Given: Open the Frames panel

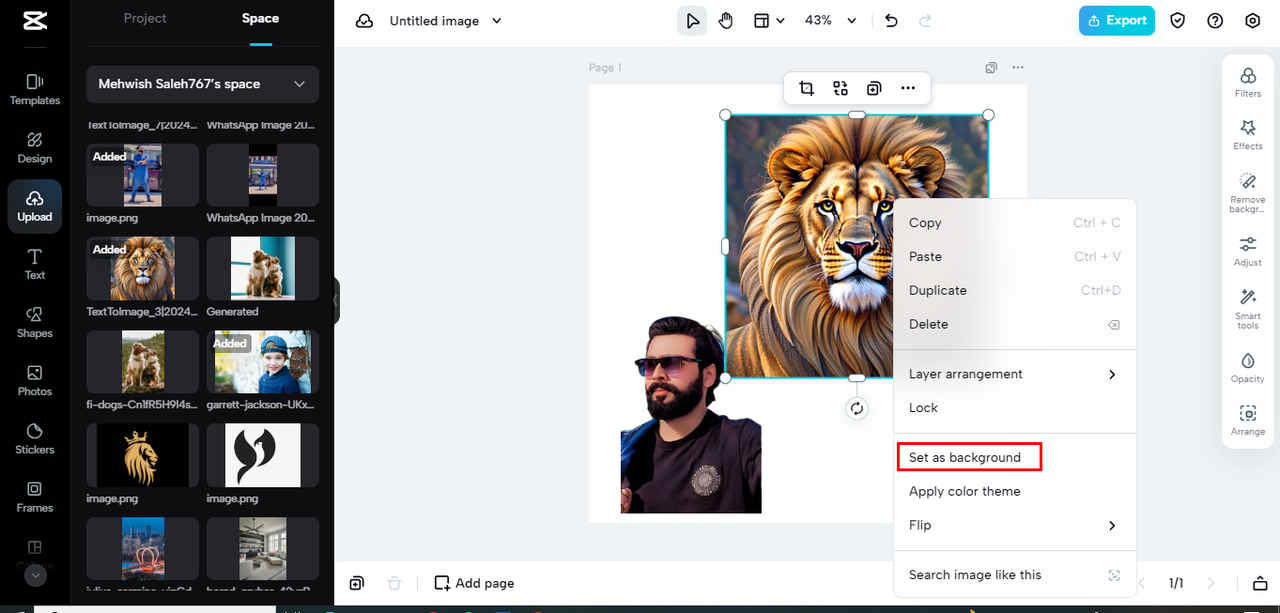Looking at the screenshot, I should click(x=35, y=496).
